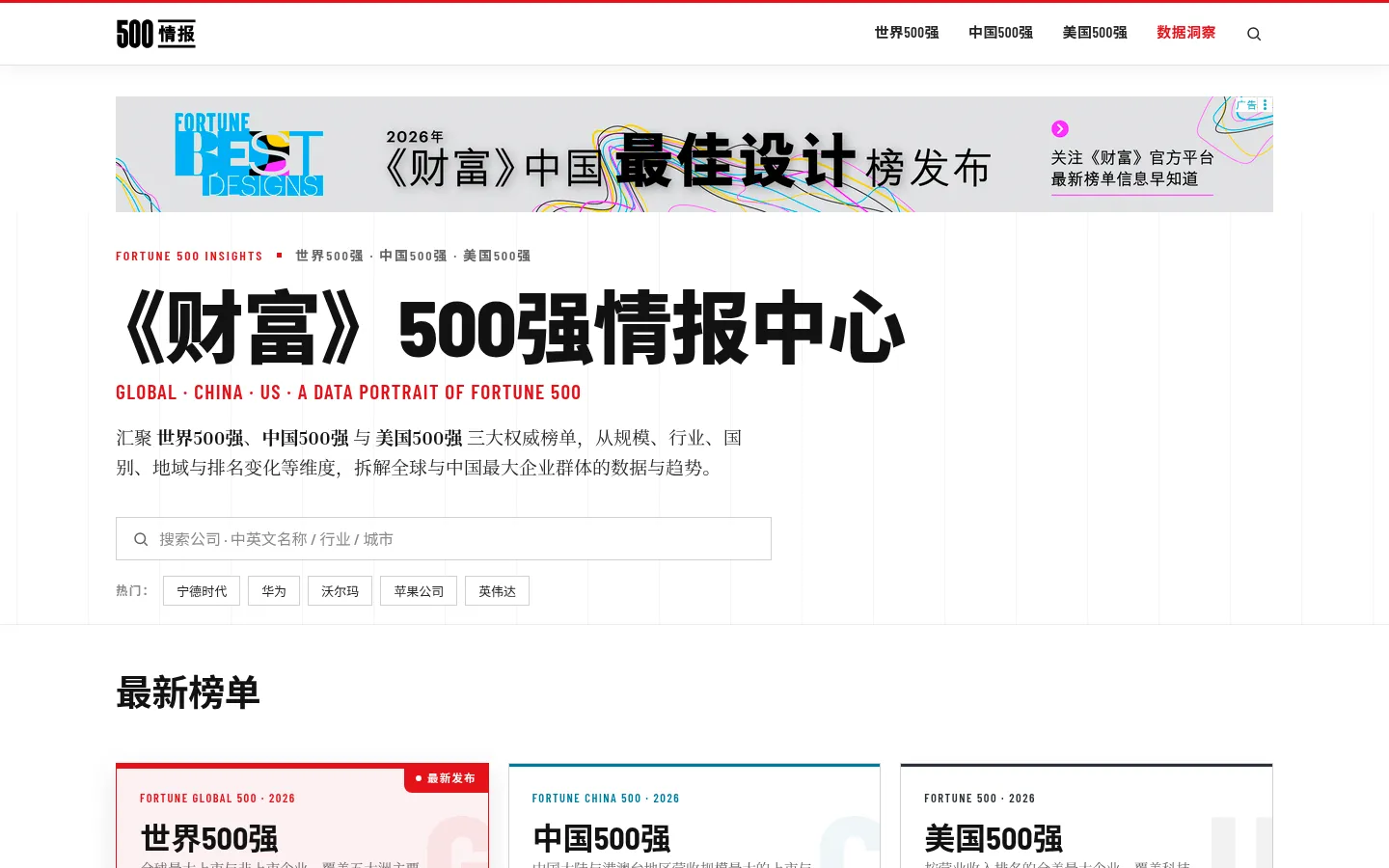Click FORTUNE 500 · 2026 card label

[x=979, y=799]
